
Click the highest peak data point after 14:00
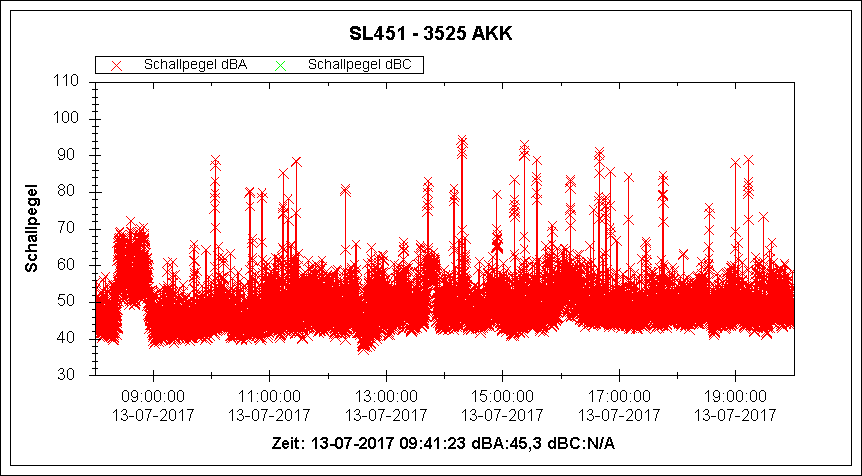pos(462,141)
